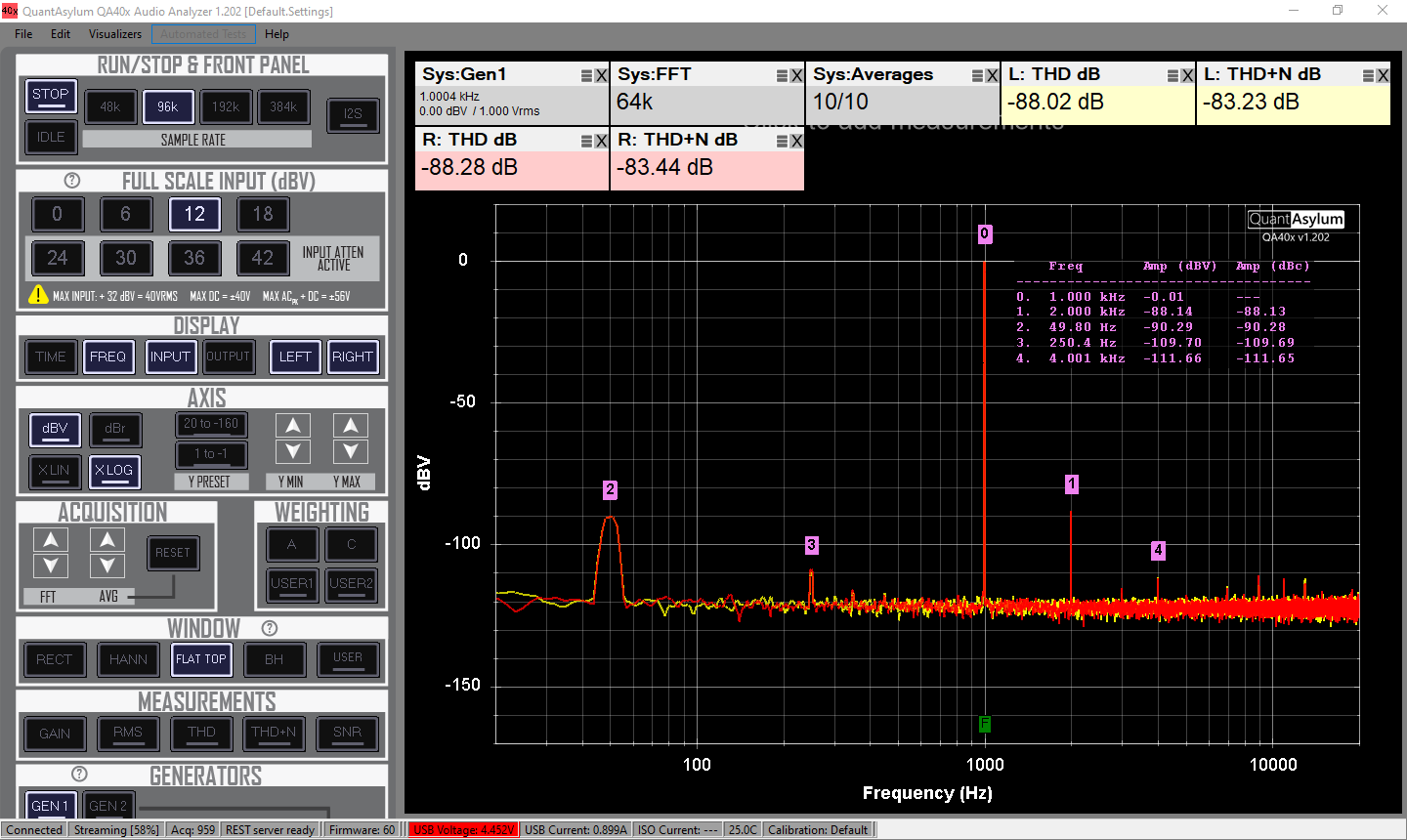1407x840 pixels.
Task: Click the yellow max input warning icon
Action: pyautogui.click(x=38, y=294)
